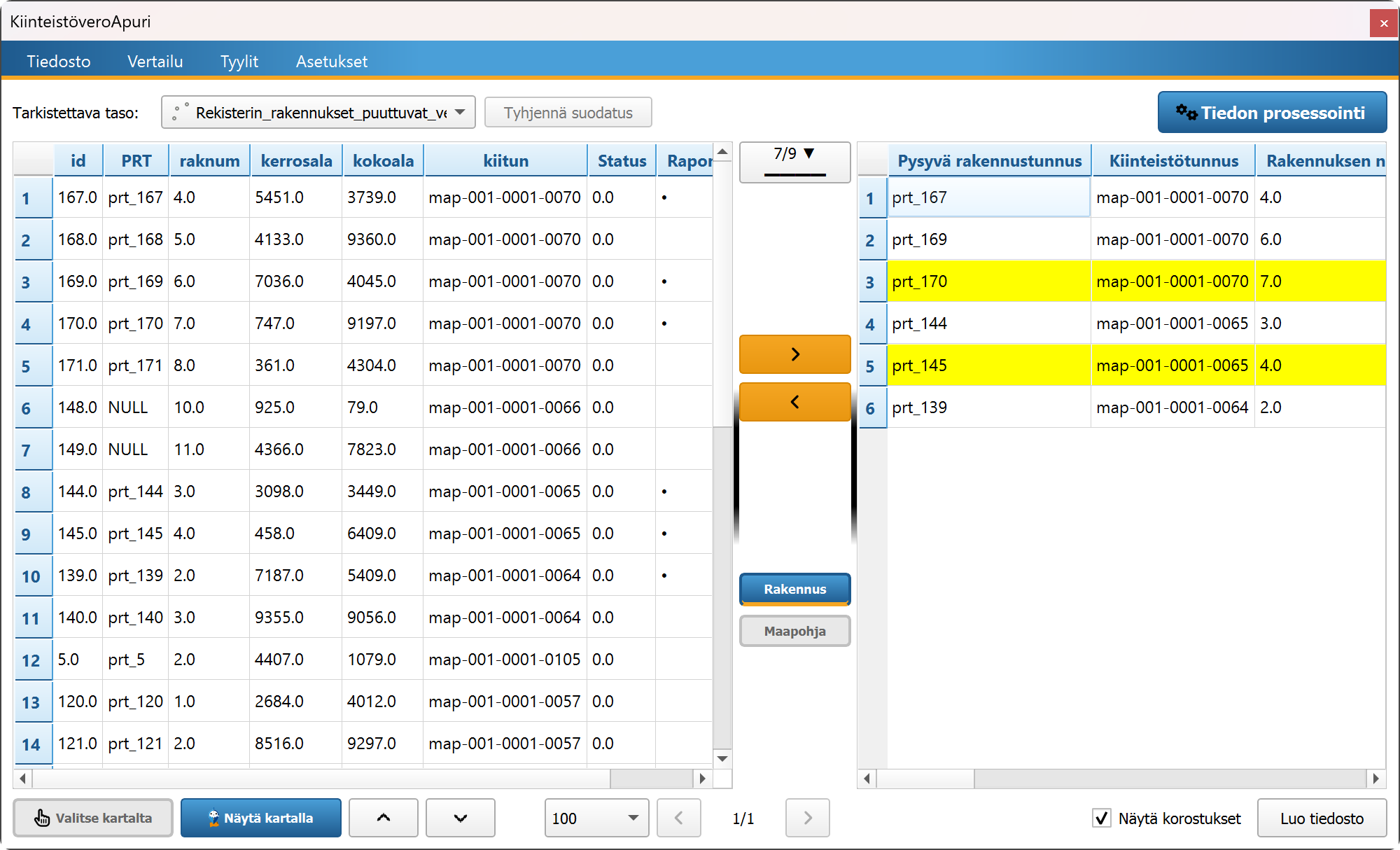Go to the next page arrow
The width and height of the screenshot is (1400, 850).
(808, 818)
